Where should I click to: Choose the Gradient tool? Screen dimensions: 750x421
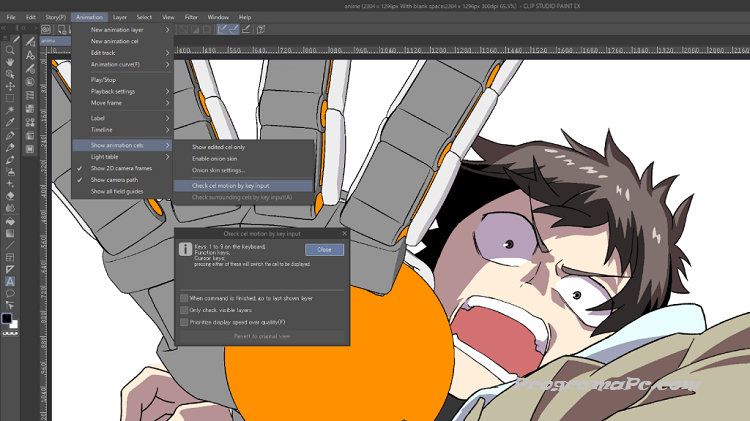click(x=10, y=233)
